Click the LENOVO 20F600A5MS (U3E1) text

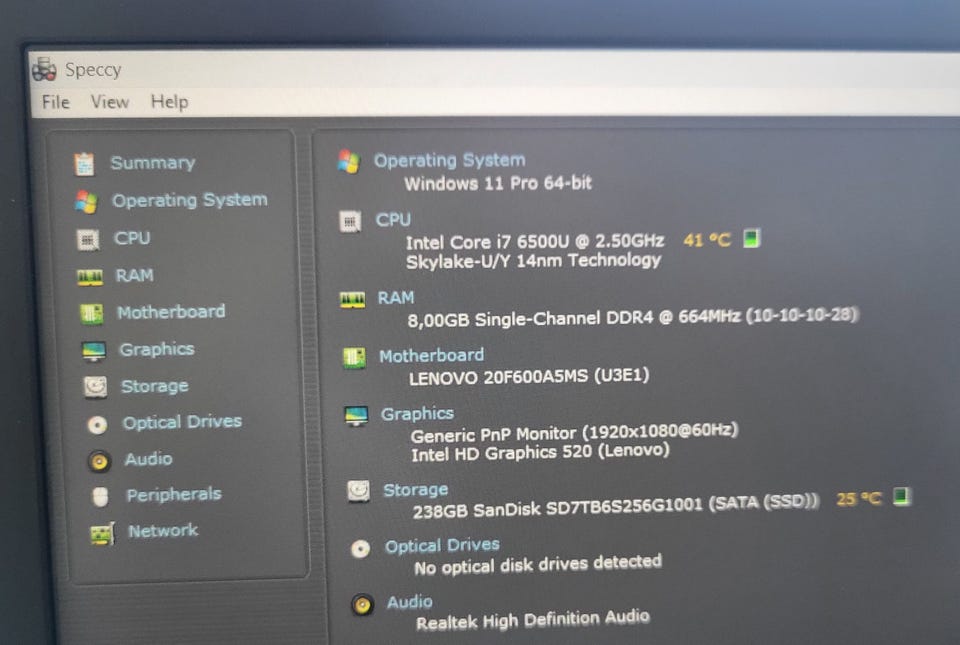[x=529, y=376]
